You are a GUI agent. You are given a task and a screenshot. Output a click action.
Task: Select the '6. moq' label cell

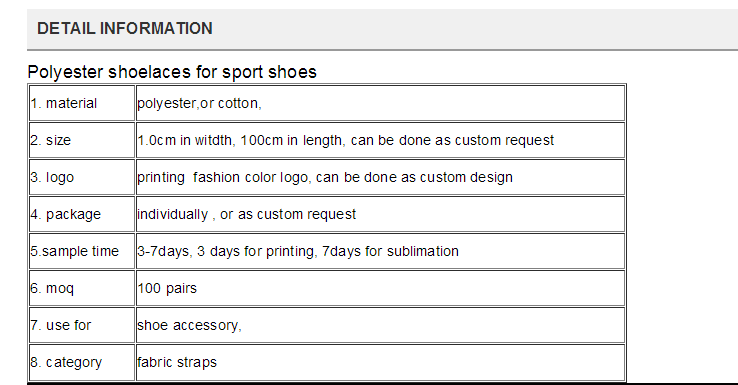(82, 288)
